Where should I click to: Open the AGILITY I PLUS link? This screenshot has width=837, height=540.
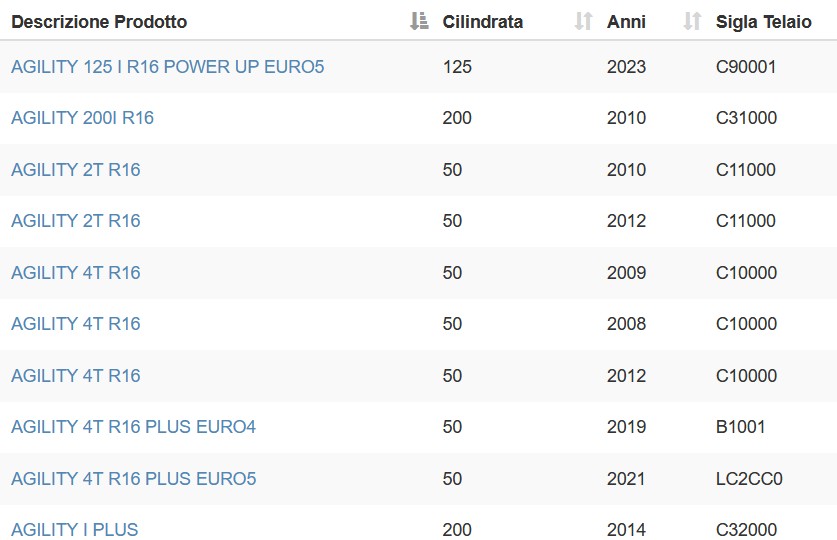(75, 530)
